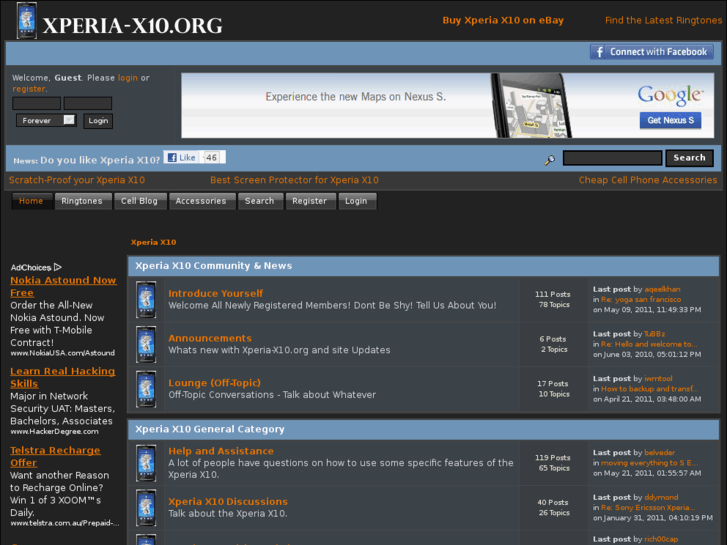Viewport: 727px width, 545px height.
Task: Go to the Search tab
Action: click(260, 201)
